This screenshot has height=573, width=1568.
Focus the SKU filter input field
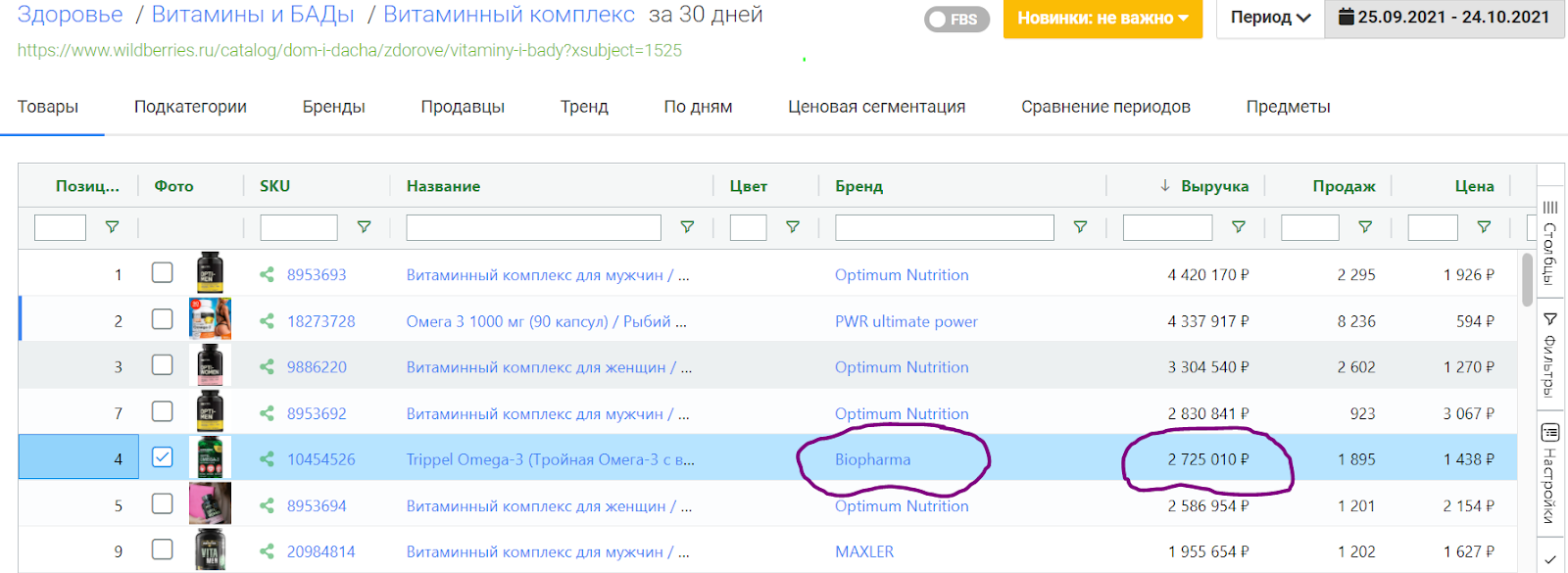(x=299, y=227)
